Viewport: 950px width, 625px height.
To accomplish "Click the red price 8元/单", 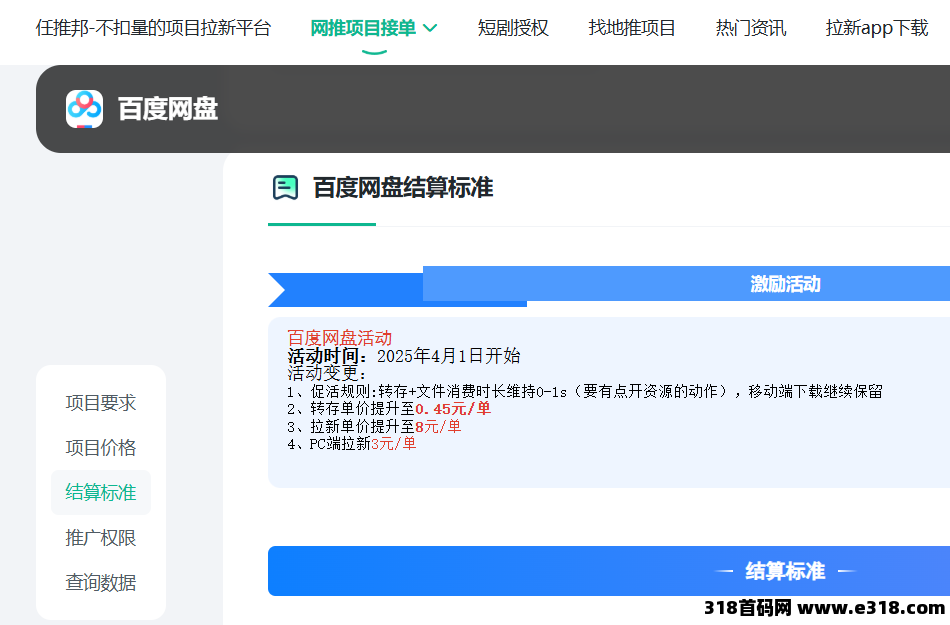I will click(438, 426).
